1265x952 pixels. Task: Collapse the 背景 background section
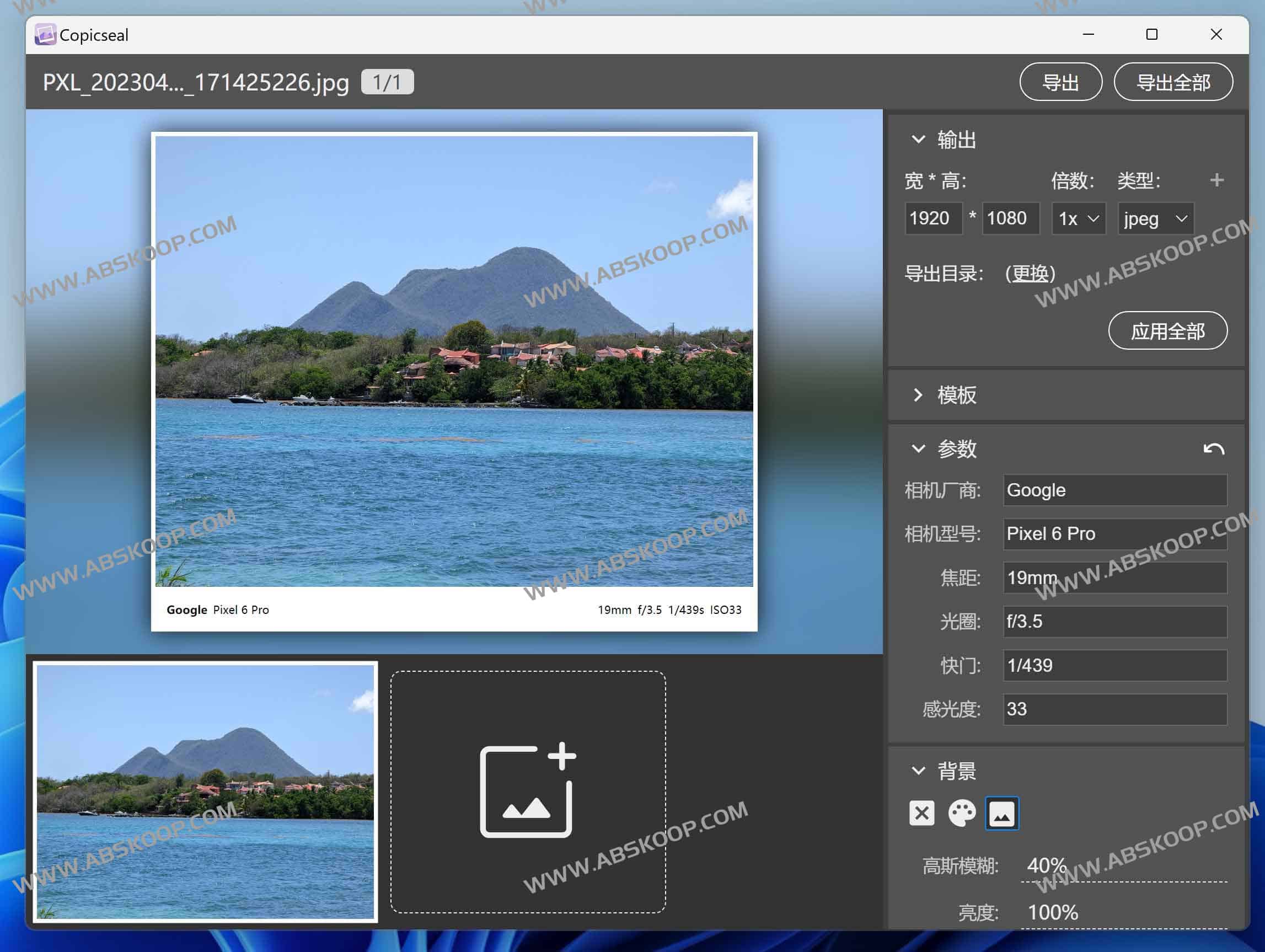pyautogui.click(x=918, y=771)
